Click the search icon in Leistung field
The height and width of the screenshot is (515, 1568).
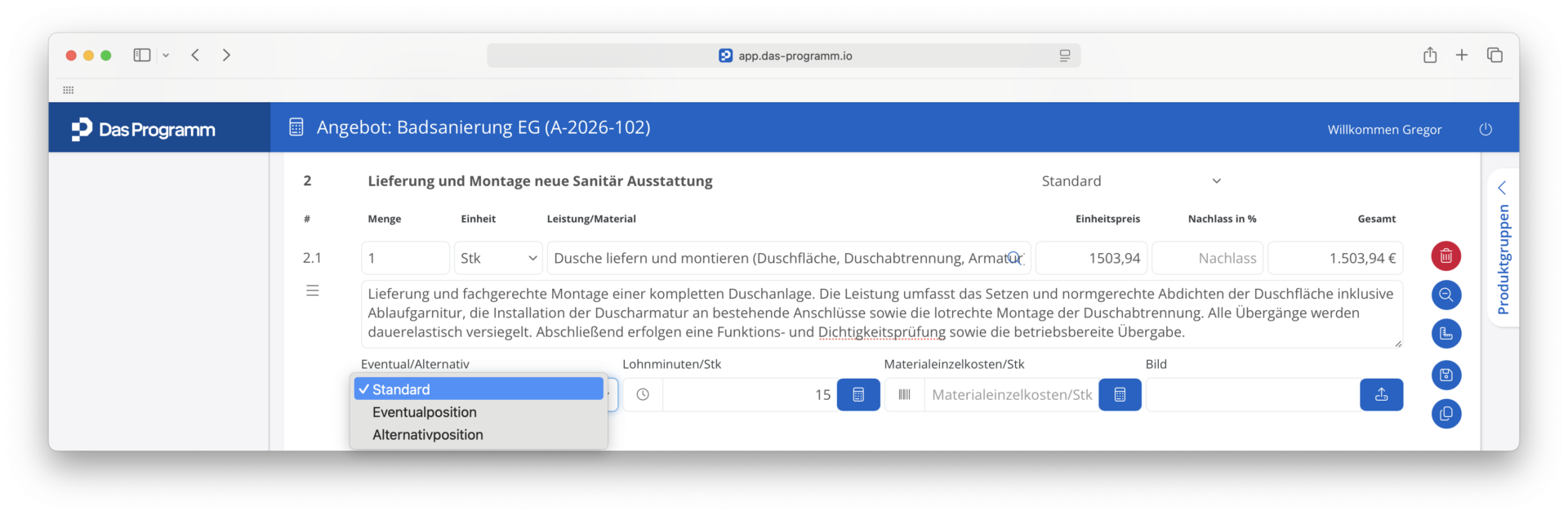[x=1013, y=258]
